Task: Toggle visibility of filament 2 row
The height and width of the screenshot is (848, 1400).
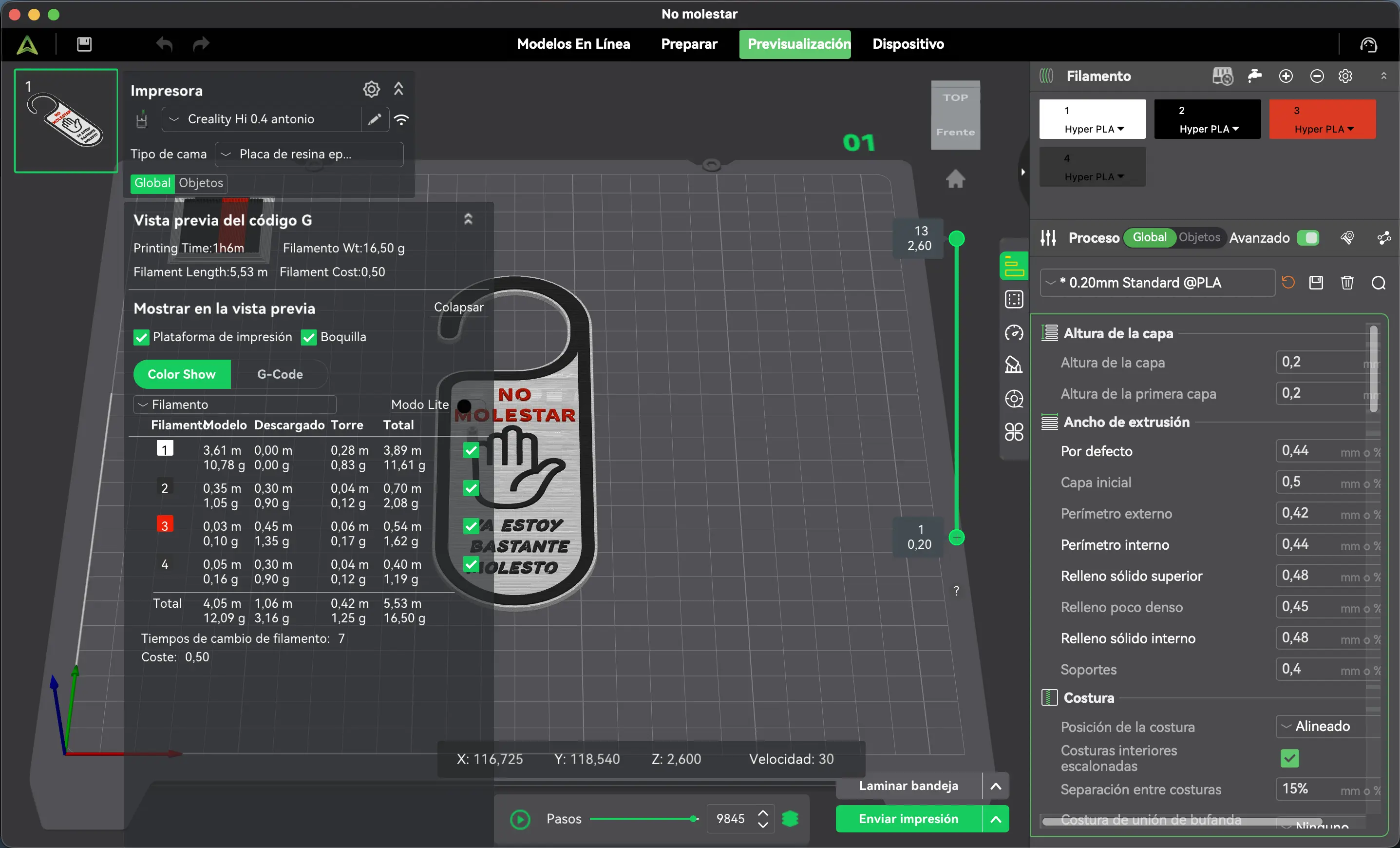Action: [471, 488]
